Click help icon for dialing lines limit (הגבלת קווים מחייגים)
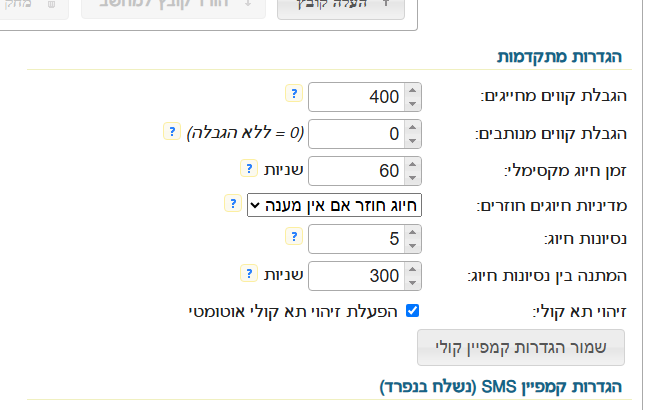Viewport: 654px width, 410px height. point(293,93)
